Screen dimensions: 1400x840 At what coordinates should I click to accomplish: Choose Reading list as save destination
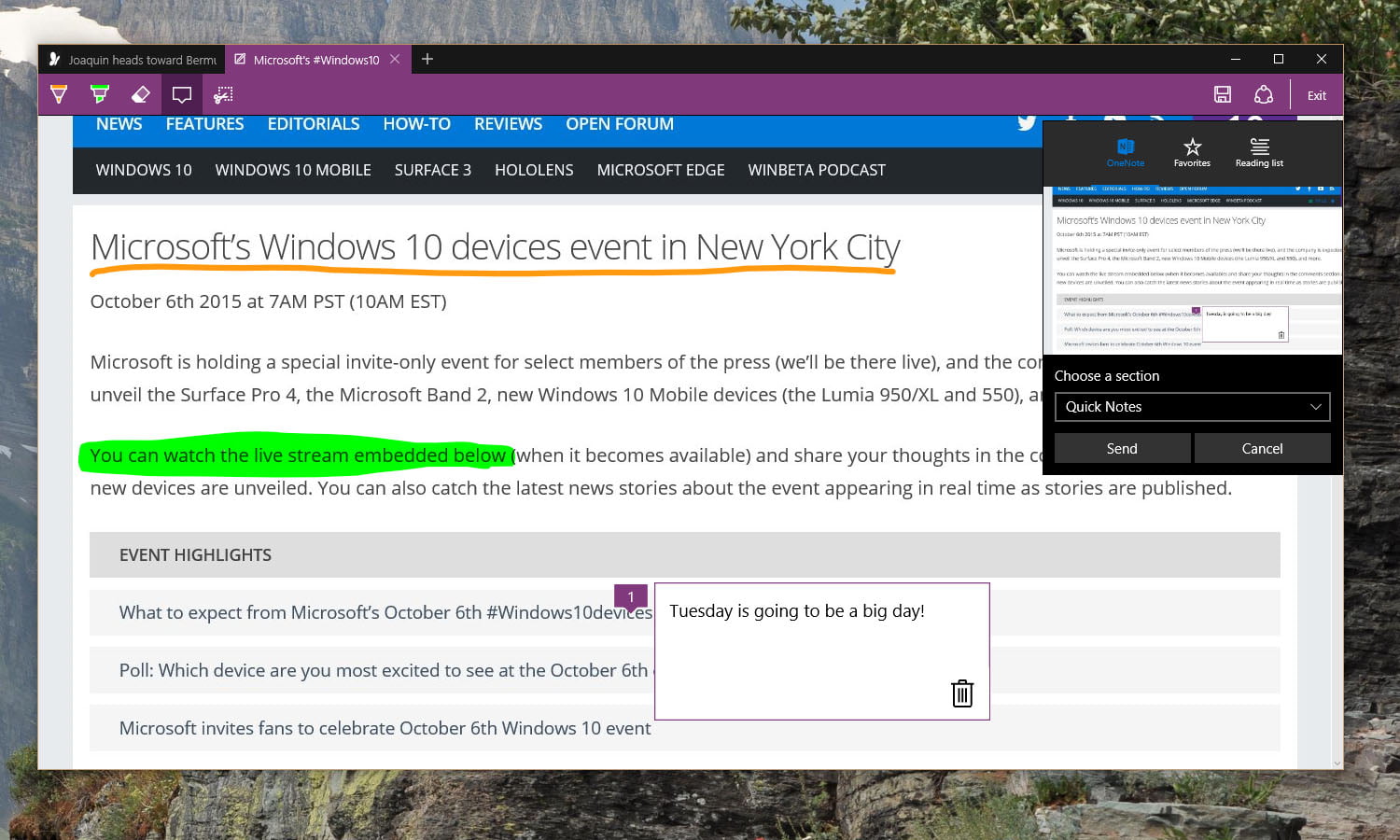1259,152
